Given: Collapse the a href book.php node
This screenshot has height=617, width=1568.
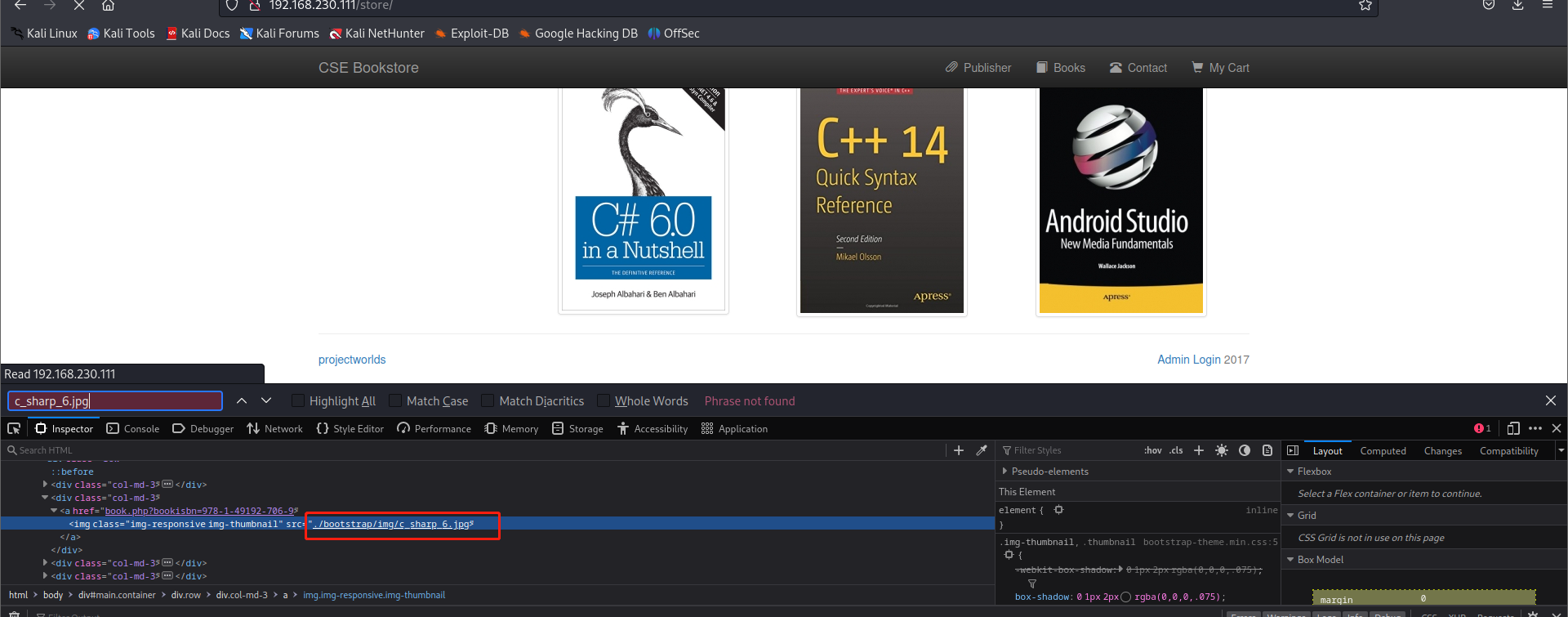Looking at the screenshot, I should coord(54,510).
